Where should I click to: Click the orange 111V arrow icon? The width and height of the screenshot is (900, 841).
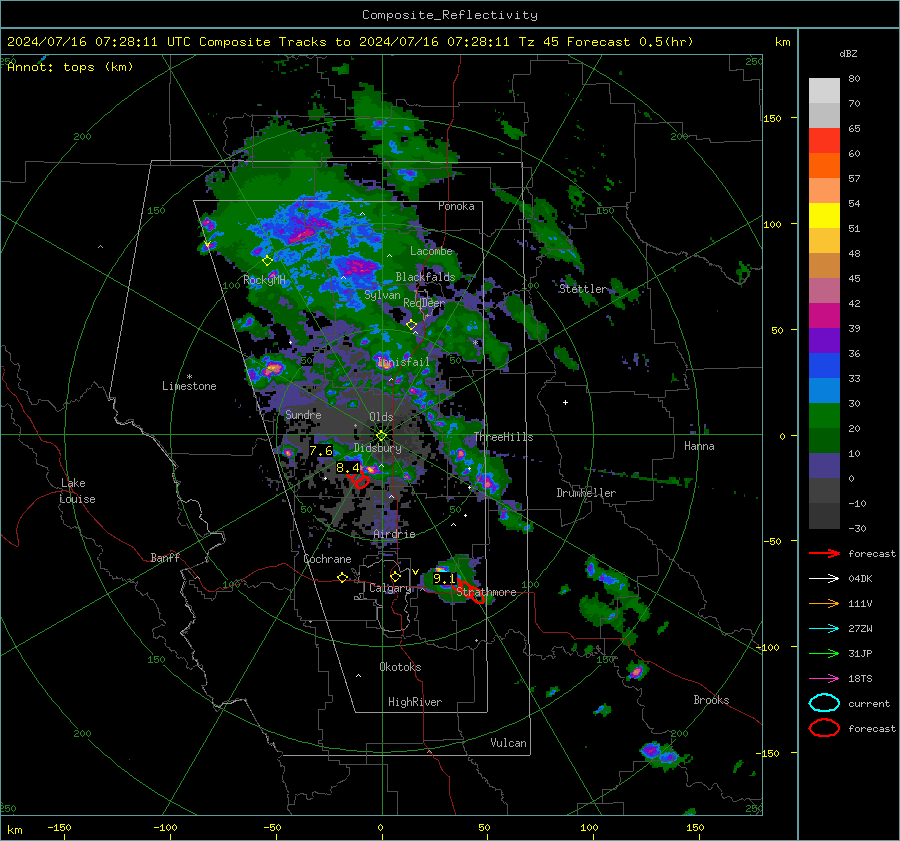(824, 603)
